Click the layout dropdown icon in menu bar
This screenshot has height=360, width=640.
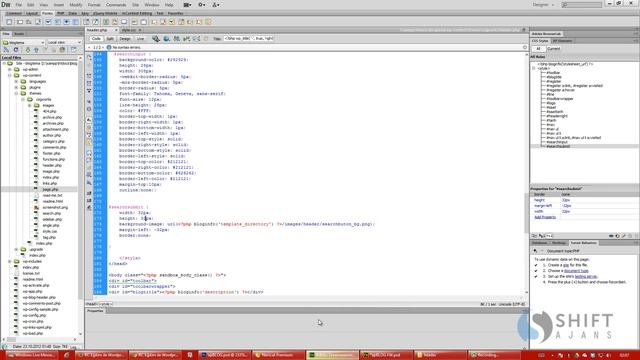point(187,5)
